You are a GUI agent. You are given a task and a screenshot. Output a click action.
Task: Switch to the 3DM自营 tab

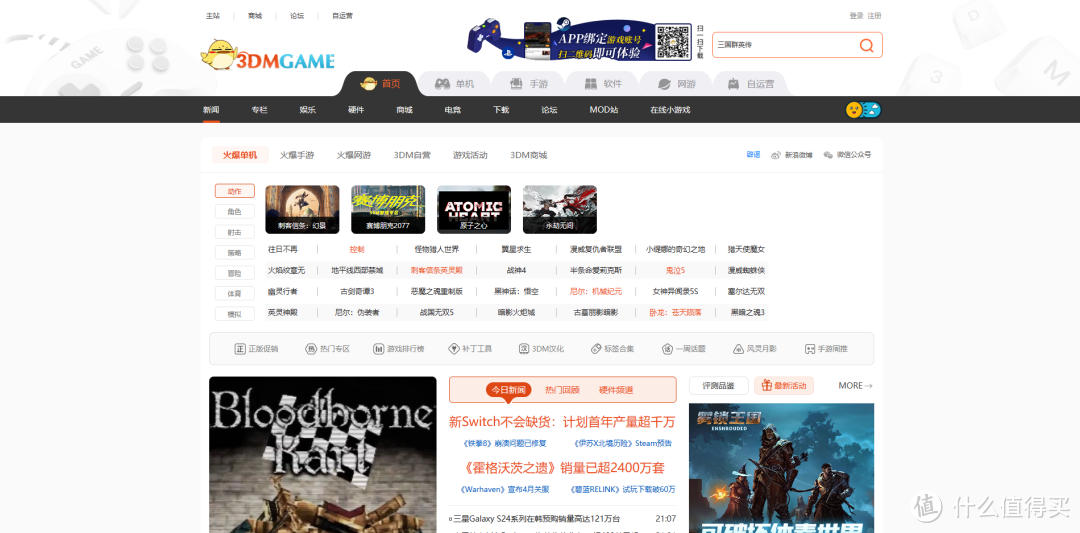pyautogui.click(x=412, y=155)
